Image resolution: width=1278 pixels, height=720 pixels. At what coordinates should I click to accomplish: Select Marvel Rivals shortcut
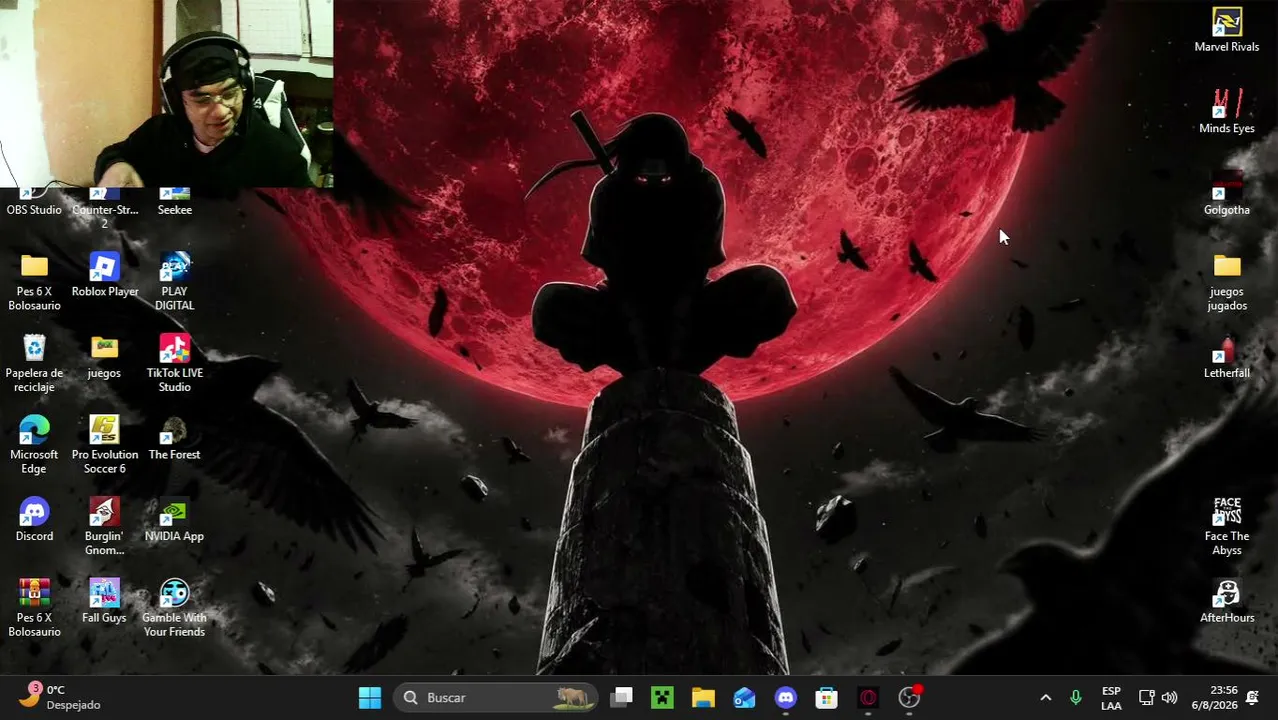click(x=1227, y=31)
